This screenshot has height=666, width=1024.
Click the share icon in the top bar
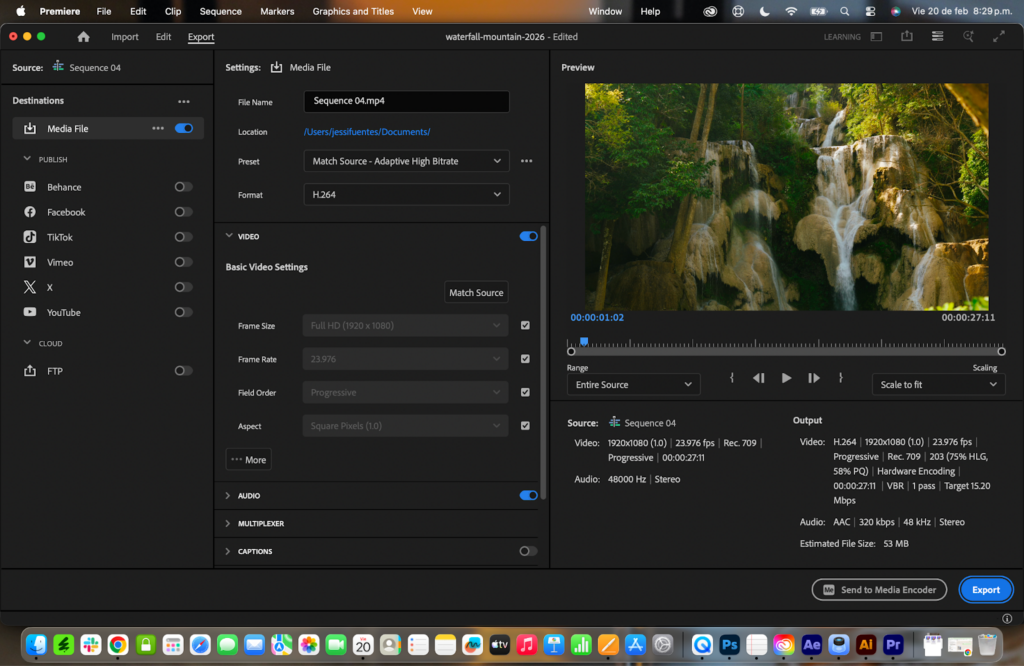909,36
